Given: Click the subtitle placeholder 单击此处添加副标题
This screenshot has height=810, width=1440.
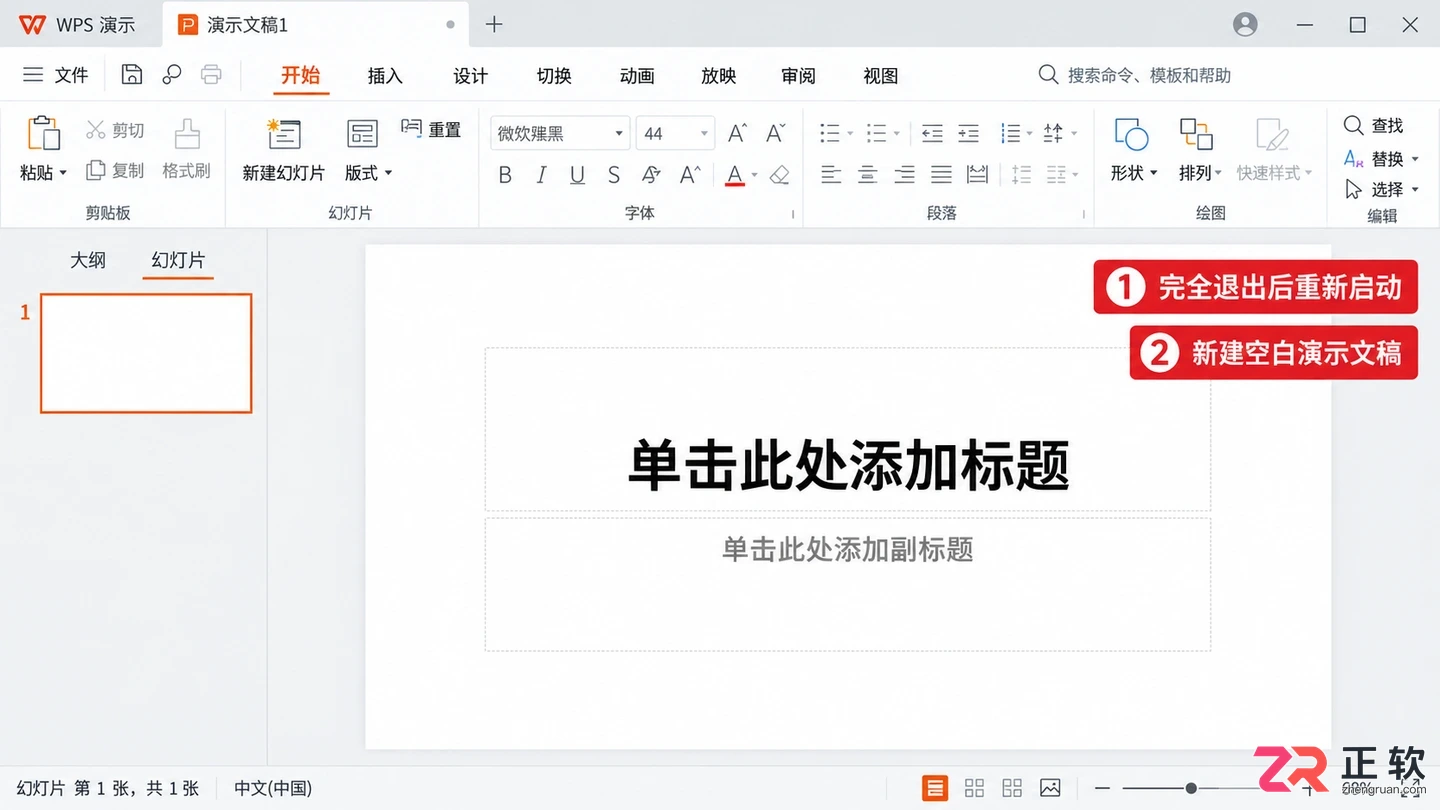Looking at the screenshot, I should 848,549.
